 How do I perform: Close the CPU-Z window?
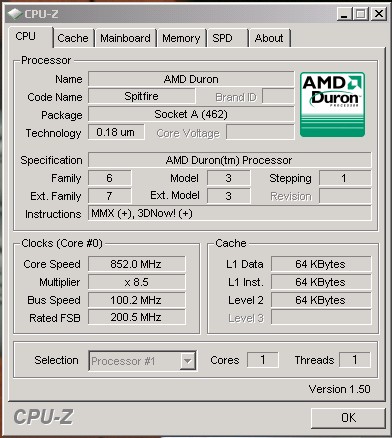379,14
